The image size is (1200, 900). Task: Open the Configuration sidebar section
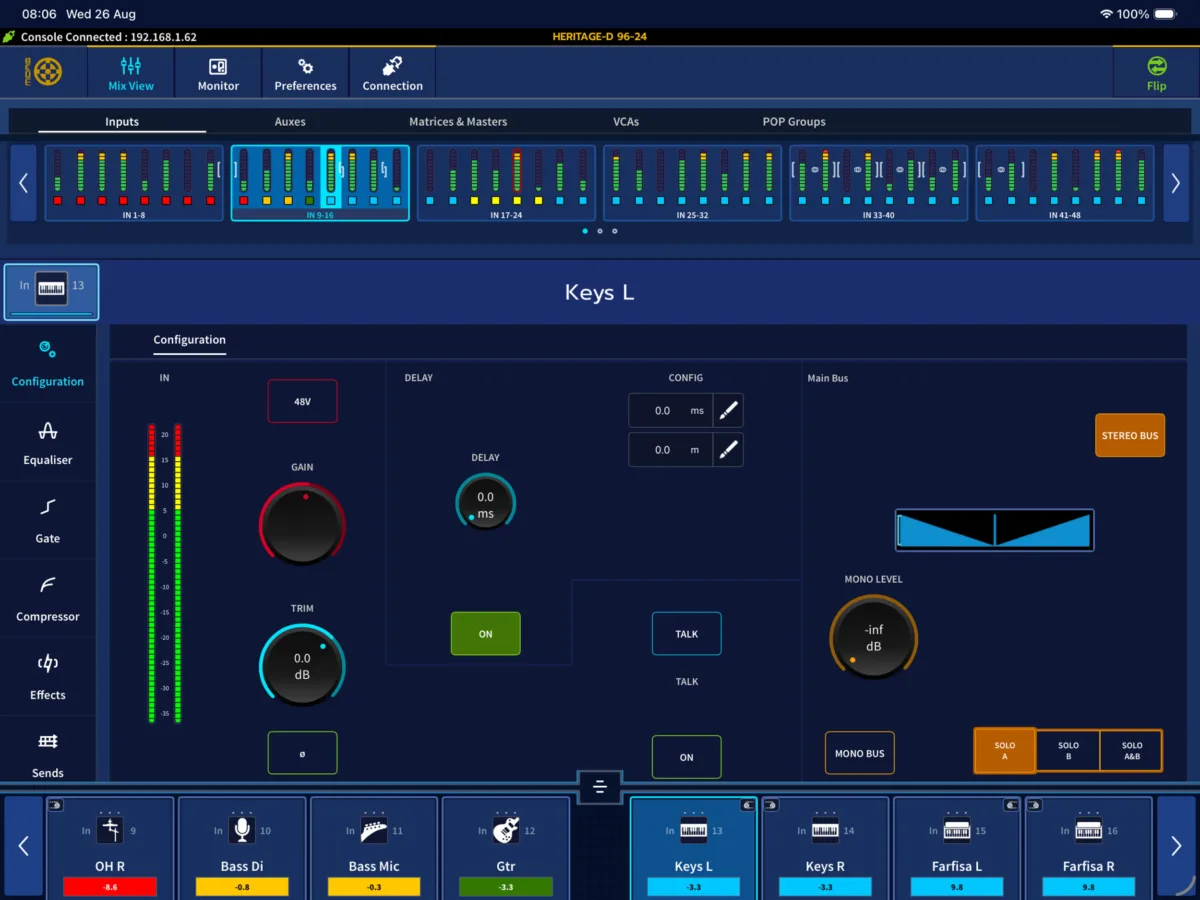point(48,364)
